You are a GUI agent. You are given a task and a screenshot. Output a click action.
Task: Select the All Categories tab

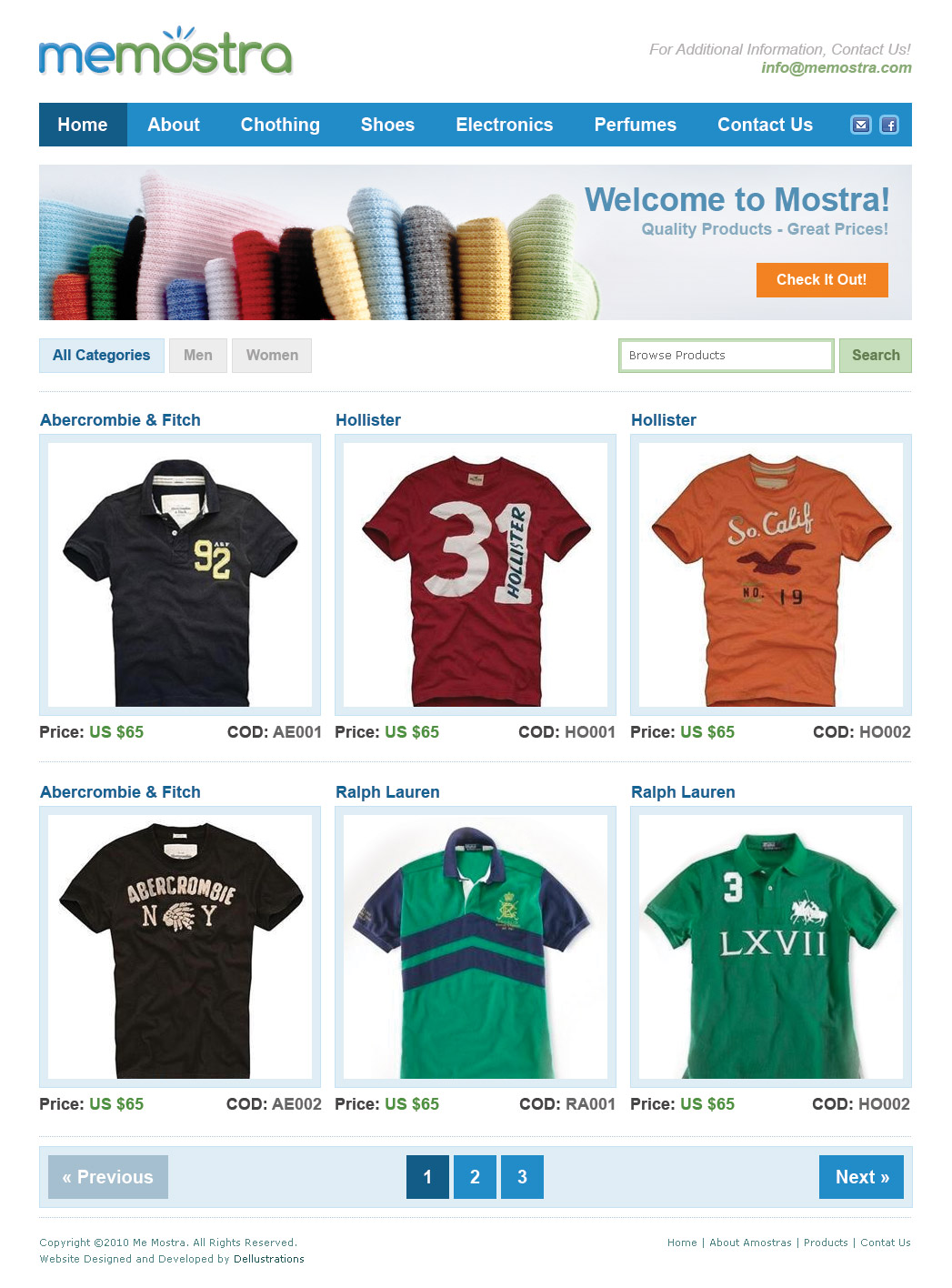tap(102, 356)
